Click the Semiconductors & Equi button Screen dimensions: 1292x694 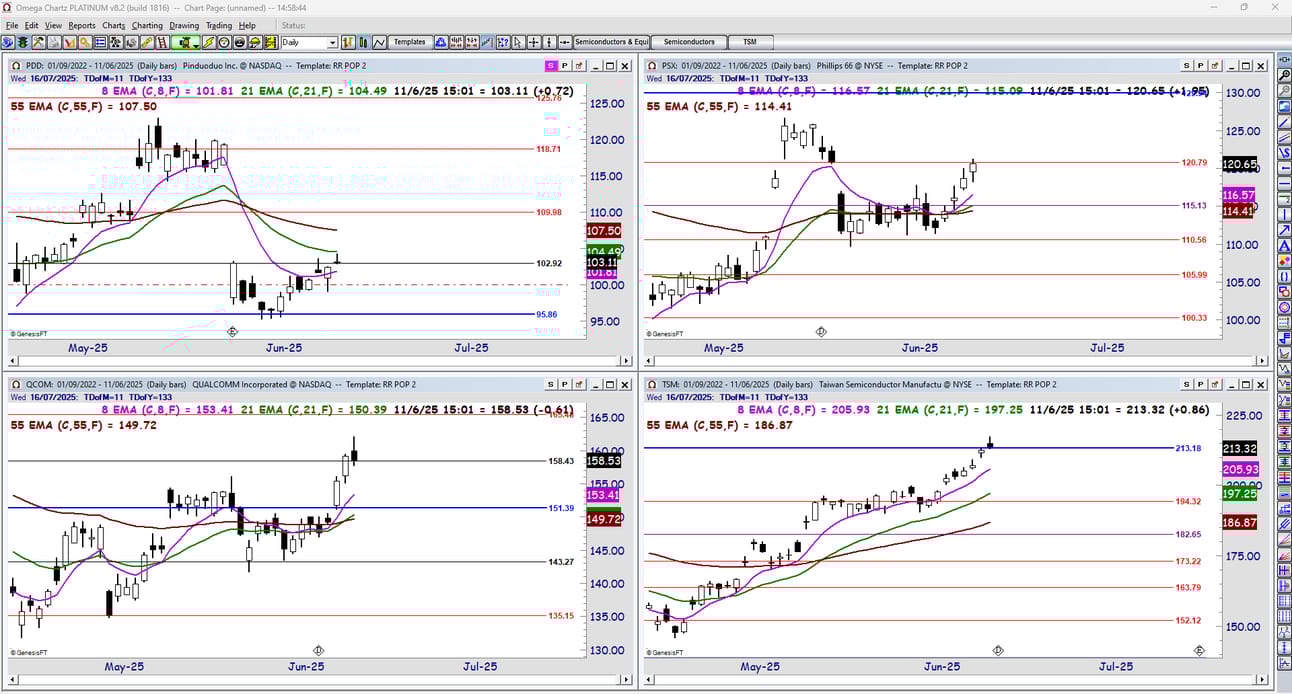pyautogui.click(x=611, y=43)
